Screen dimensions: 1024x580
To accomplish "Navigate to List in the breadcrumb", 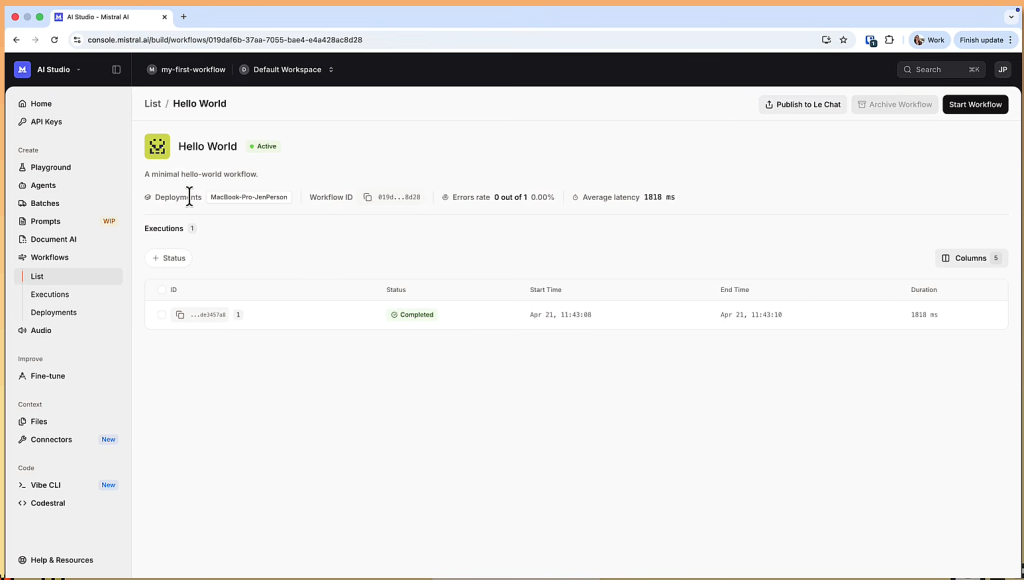I will tap(152, 104).
